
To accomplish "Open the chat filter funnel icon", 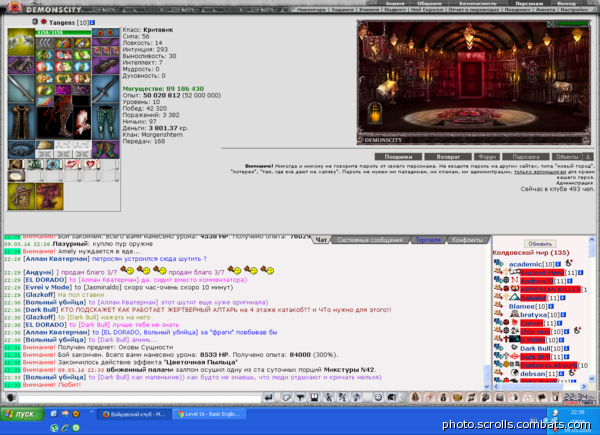I will click(x=300, y=398).
